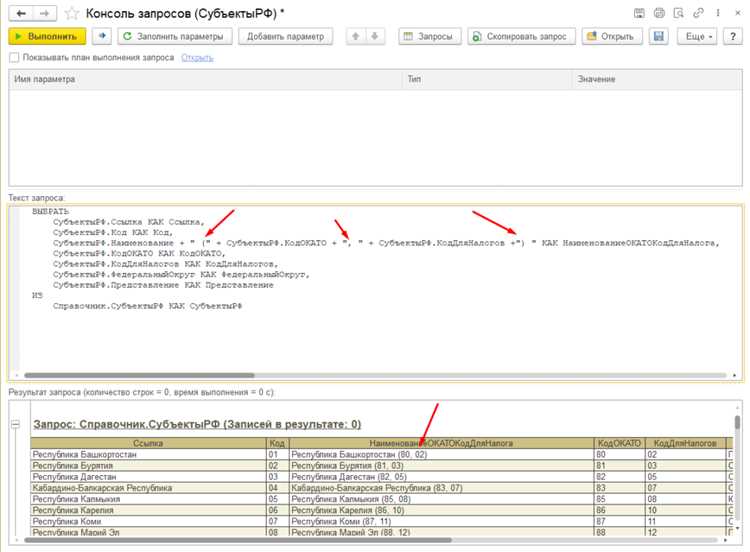The width and height of the screenshot is (750, 552).
Task: Click the save-form icon in title bar
Action: click(639, 13)
